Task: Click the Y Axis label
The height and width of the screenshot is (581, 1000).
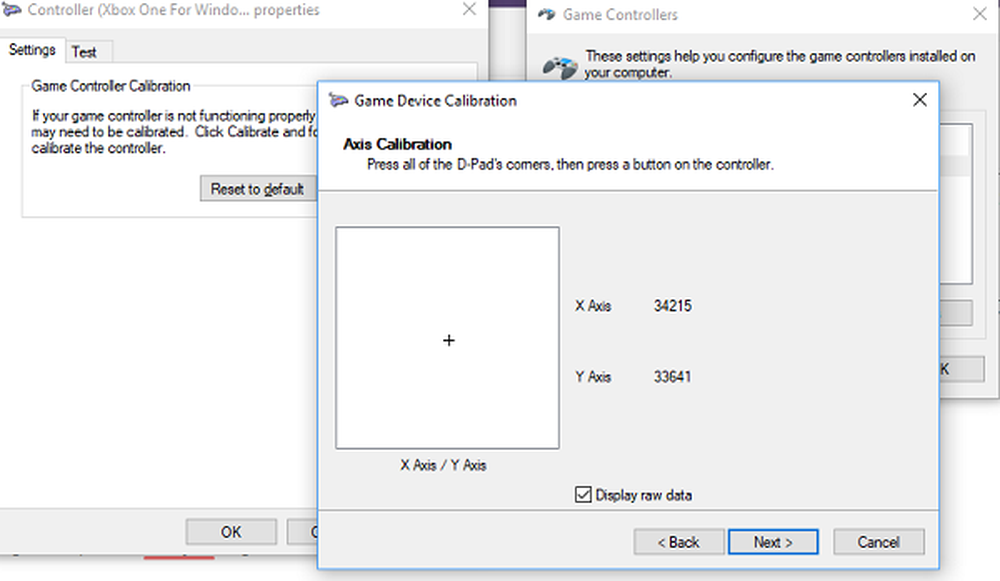Action: coord(593,377)
